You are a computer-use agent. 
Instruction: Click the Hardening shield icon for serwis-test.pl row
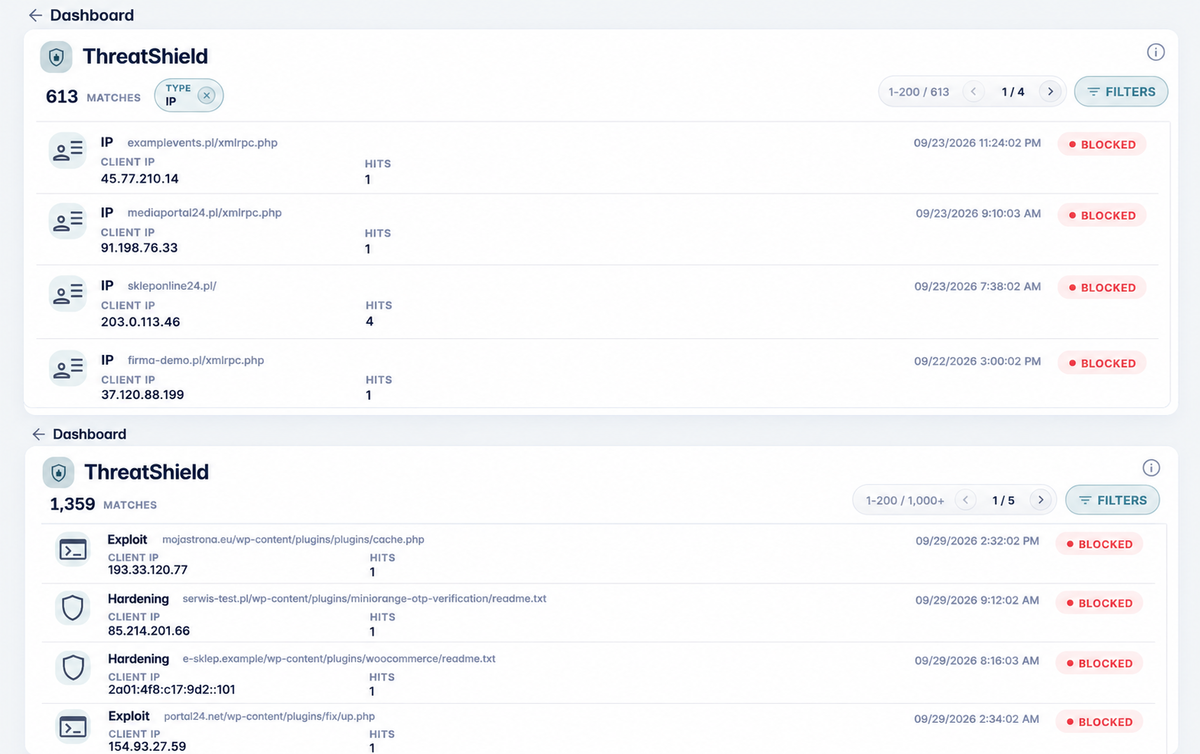coord(73,608)
